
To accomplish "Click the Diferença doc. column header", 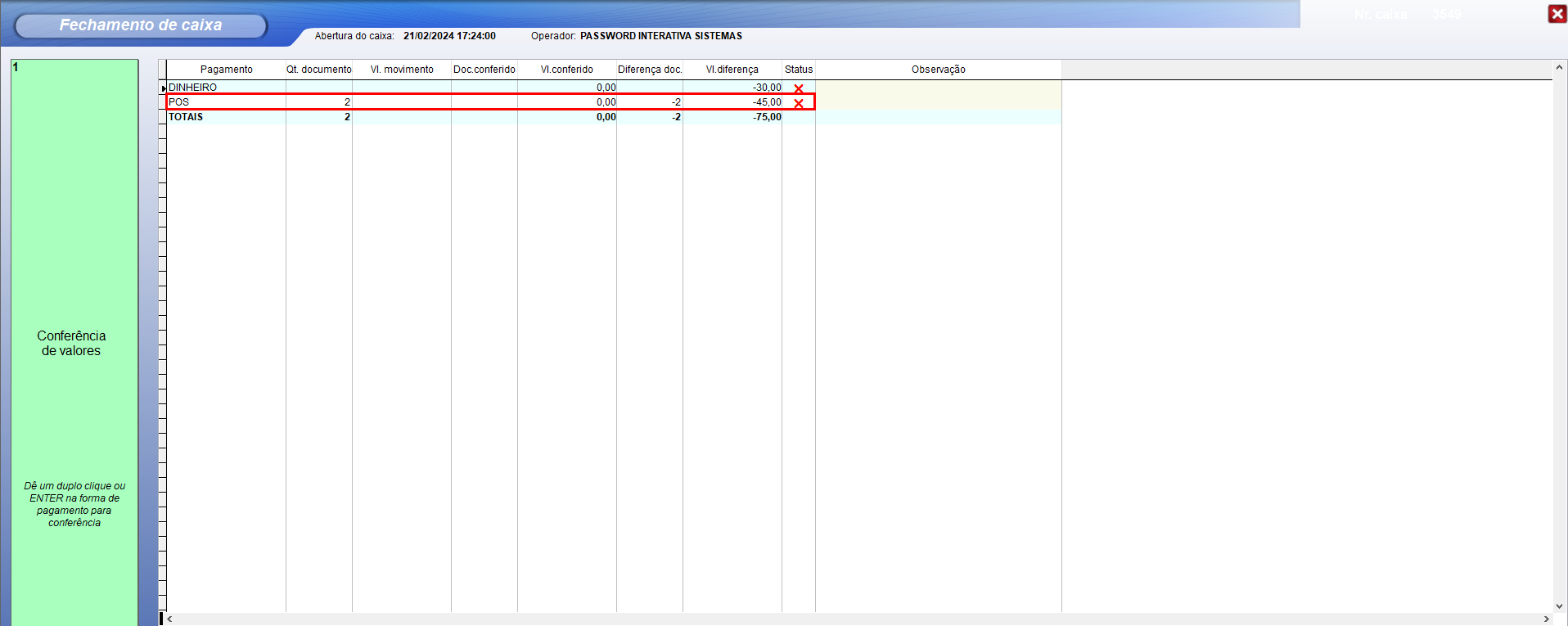I will tap(650, 70).
